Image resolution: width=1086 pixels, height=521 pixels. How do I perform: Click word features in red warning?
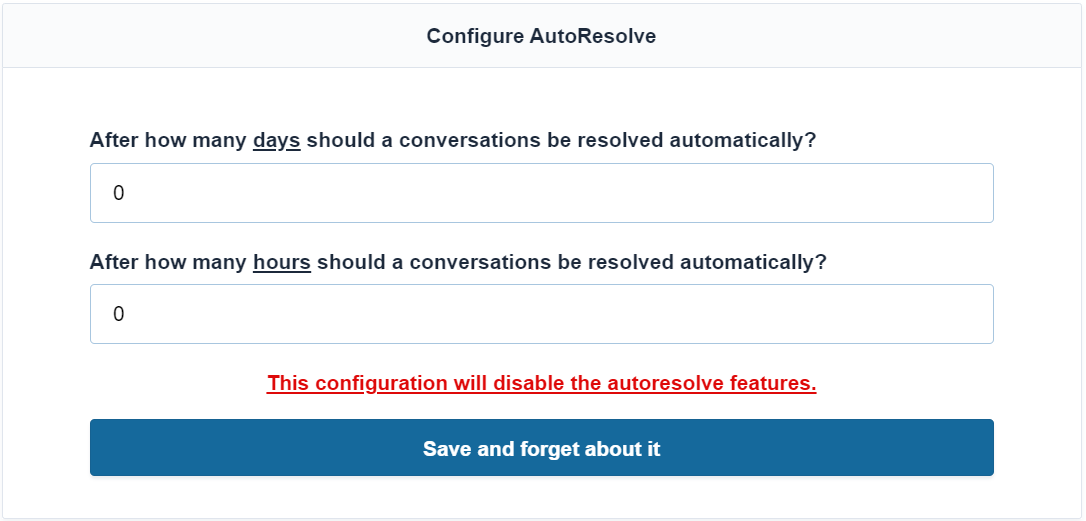click(773, 383)
